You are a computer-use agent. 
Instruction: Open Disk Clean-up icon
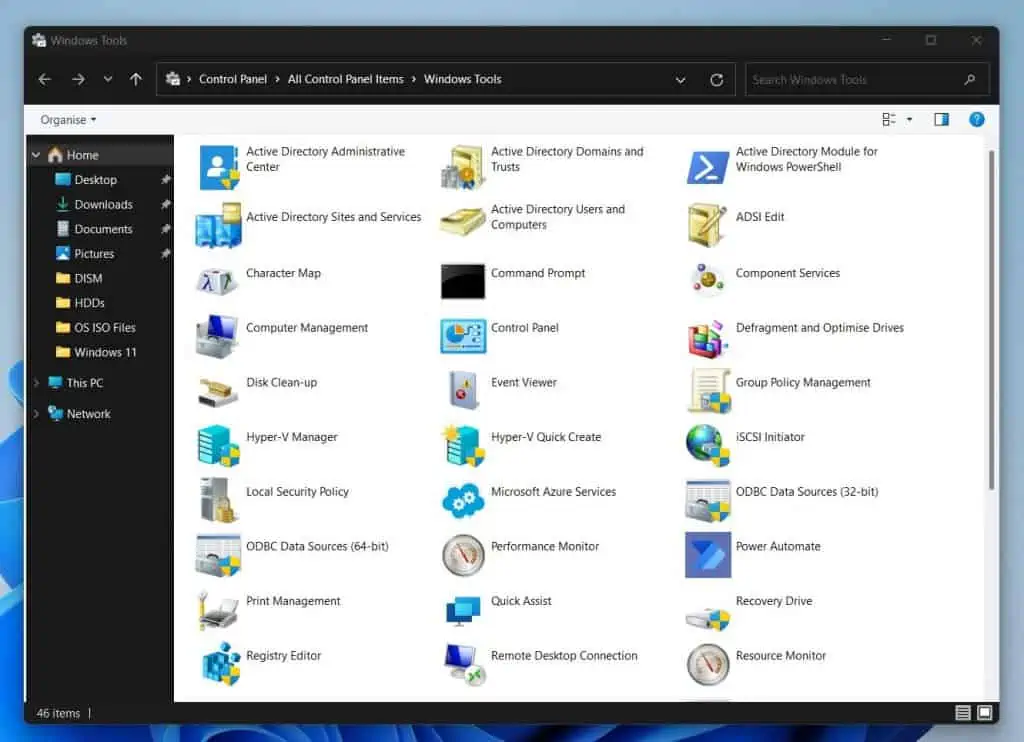click(x=218, y=390)
